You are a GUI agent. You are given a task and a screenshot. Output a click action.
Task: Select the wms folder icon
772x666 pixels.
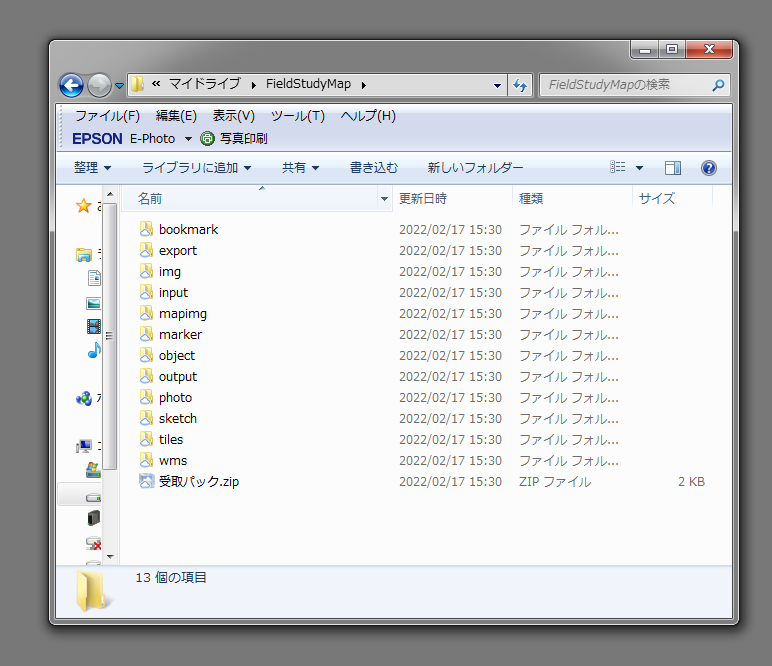pyautogui.click(x=146, y=460)
